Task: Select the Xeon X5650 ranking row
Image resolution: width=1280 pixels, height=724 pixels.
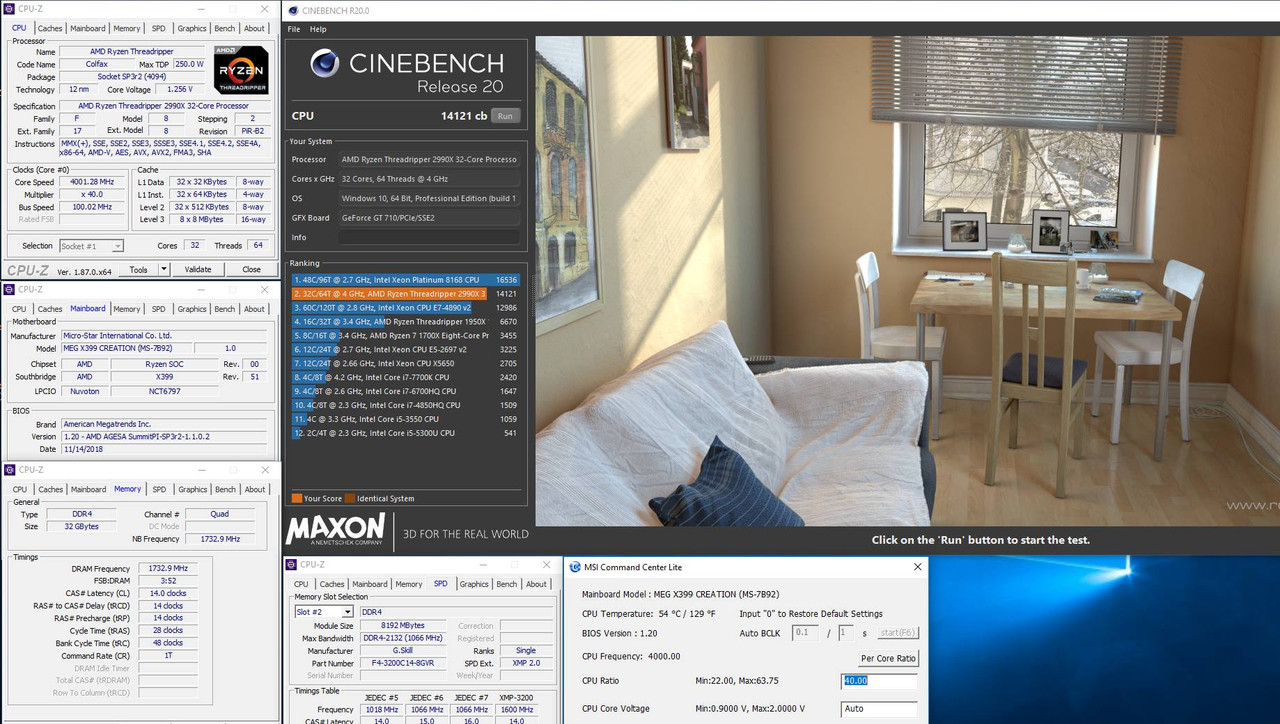Action: (405, 364)
